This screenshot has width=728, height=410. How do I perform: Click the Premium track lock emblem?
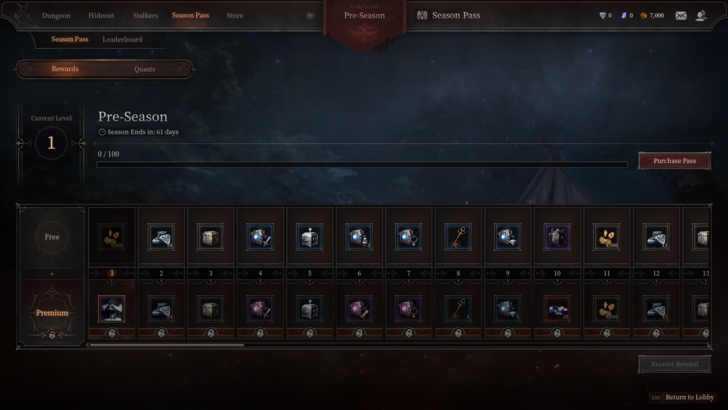pos(52,335)
